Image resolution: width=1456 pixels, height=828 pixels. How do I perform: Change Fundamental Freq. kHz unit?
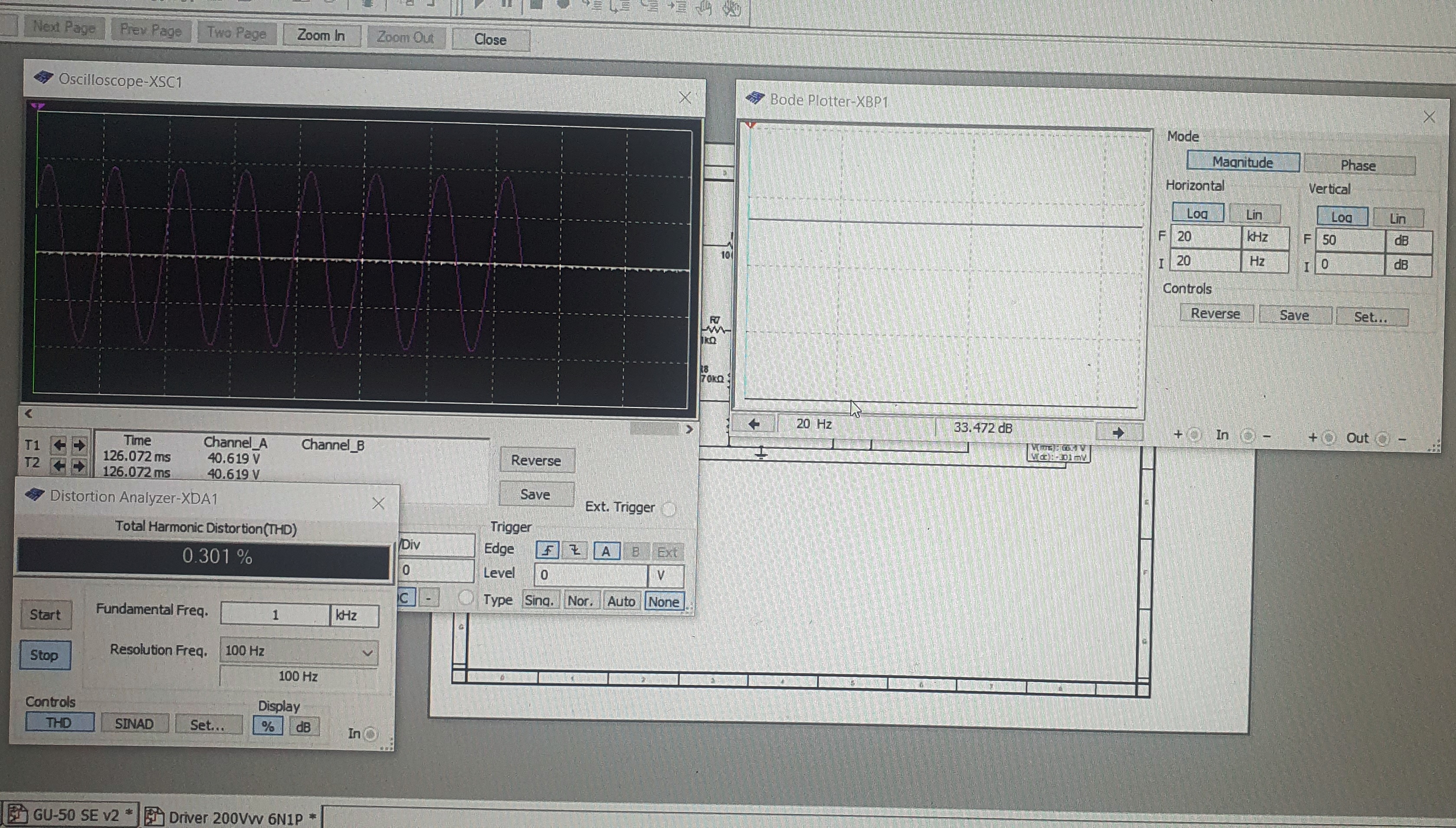[354, 615]
